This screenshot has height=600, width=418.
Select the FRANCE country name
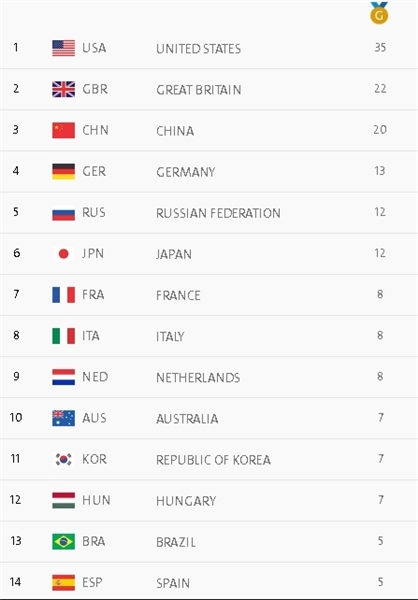[178, 295]
